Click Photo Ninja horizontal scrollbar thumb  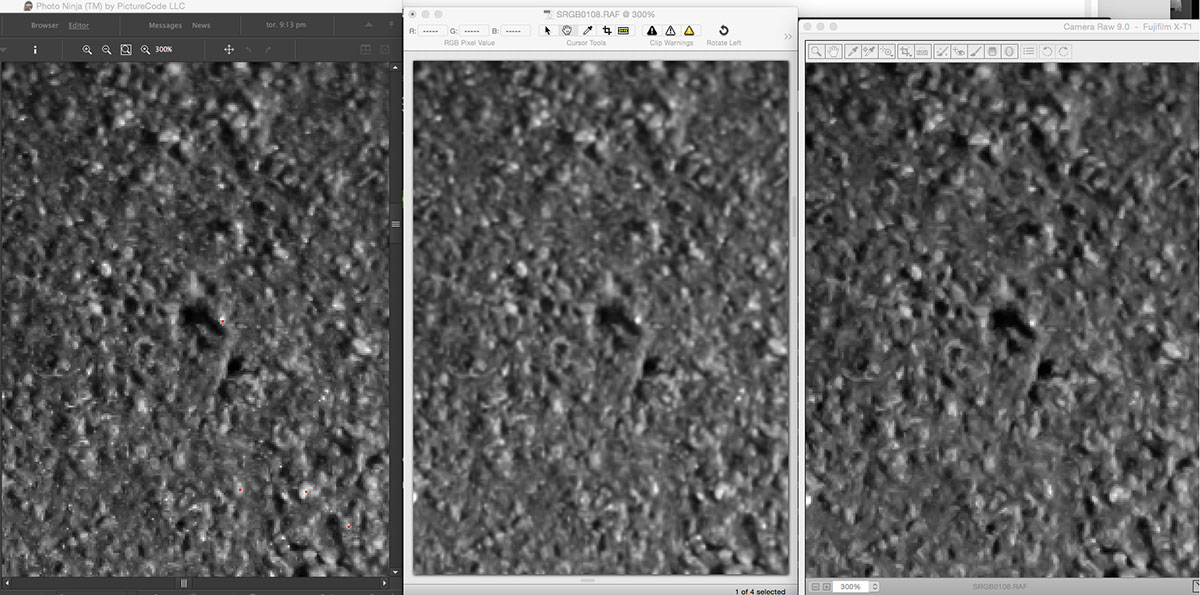coord(183,582)
